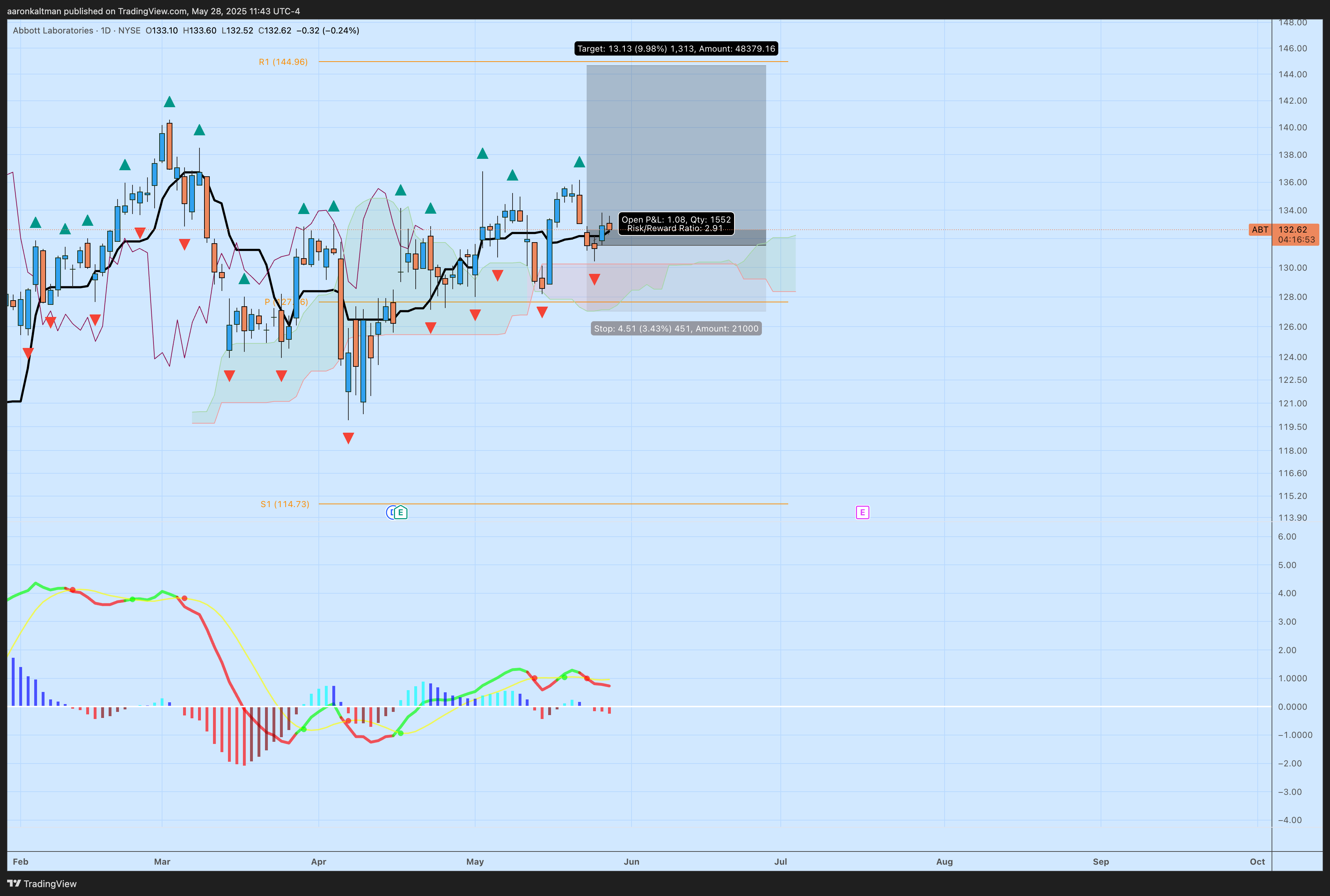Click the 140.00 price axis label
Image resolution: width=1330 pixels, height=896 pixels.
tap(1293, 127)
